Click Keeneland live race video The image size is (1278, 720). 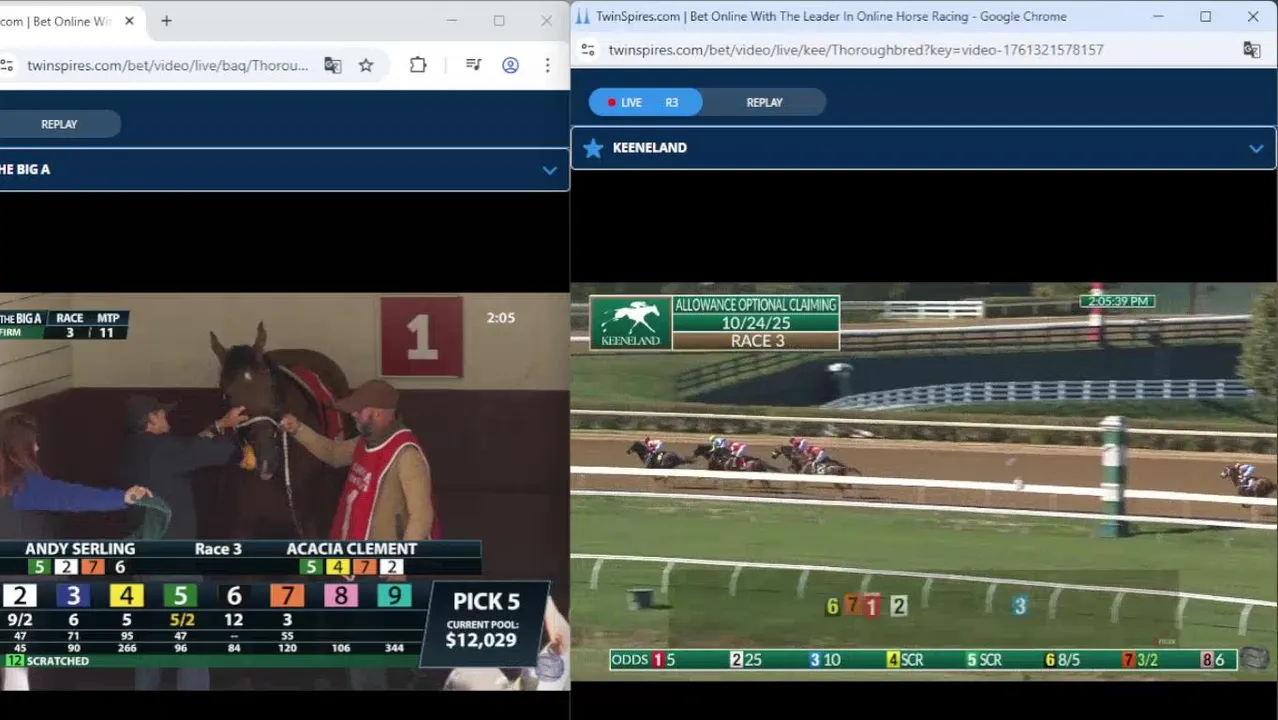(x=924, y=482)
